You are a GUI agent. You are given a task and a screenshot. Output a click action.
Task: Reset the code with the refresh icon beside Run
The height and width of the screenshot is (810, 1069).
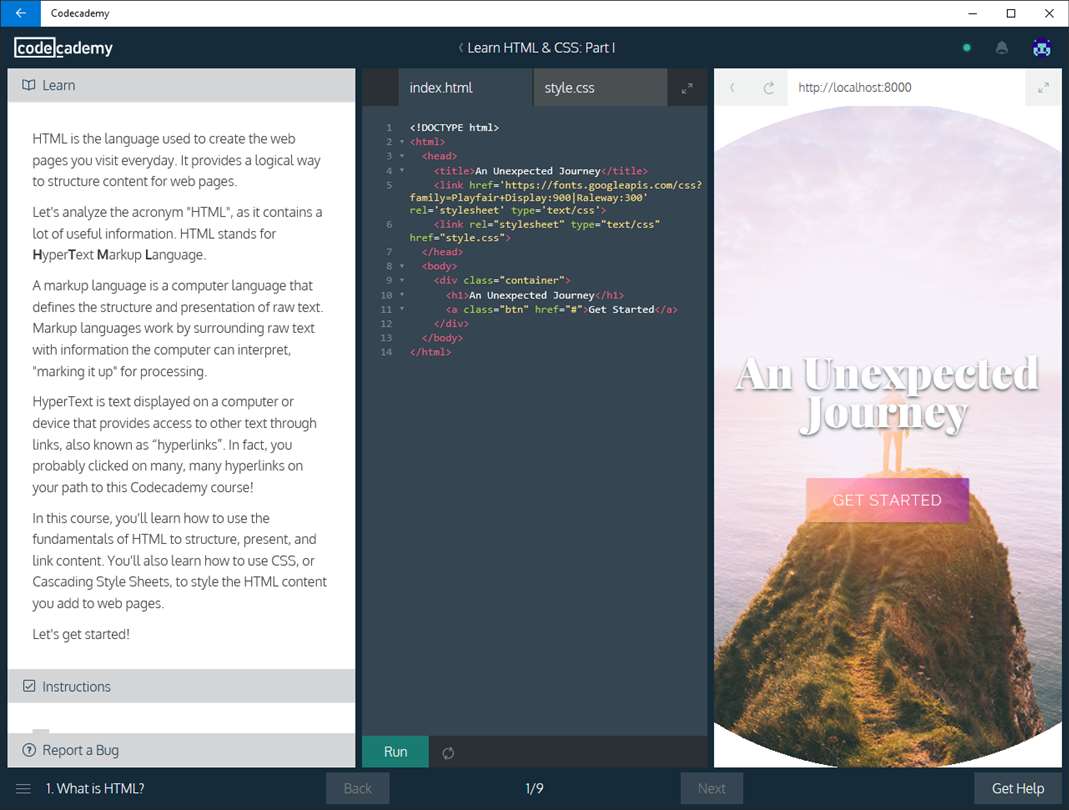(448, 753)
